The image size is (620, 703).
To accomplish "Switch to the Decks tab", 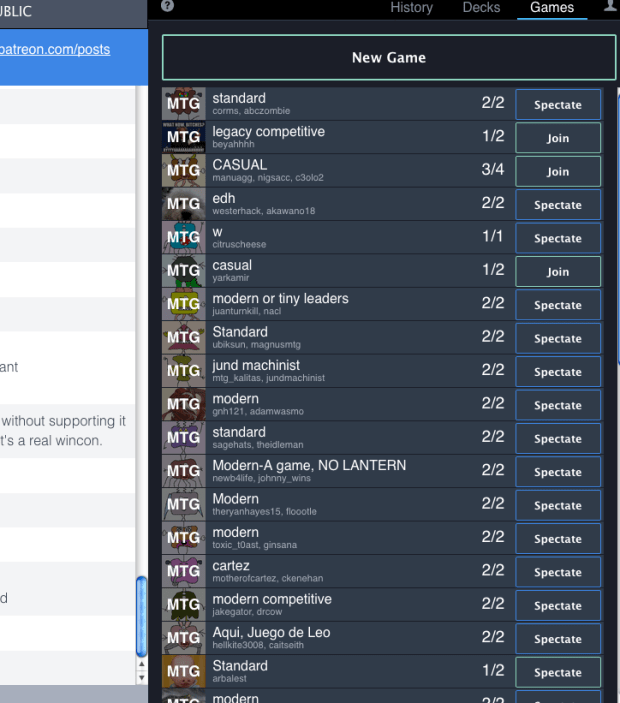I will coord(481,8).
